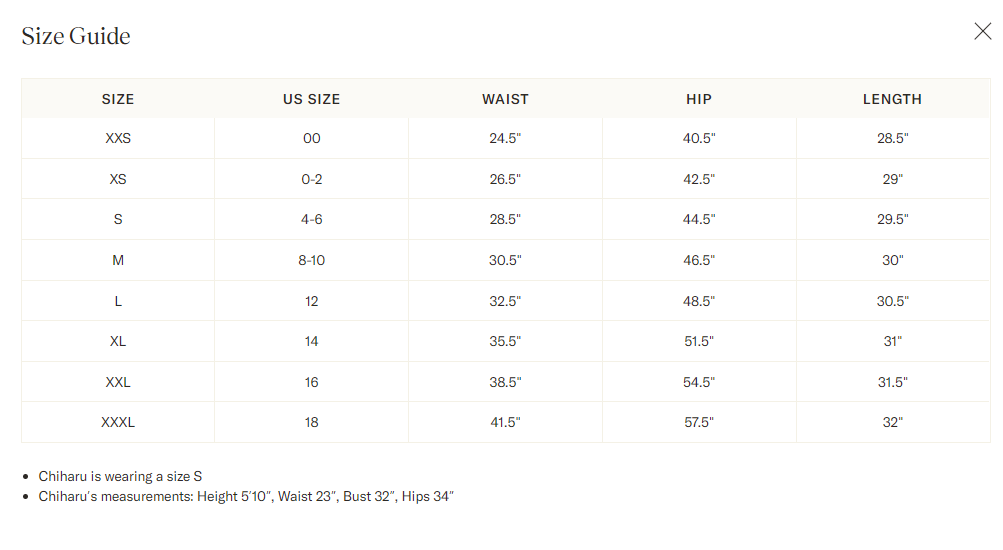The width and height of the screenshot is (1003, 550).
Task: Click US size 8-10 cell
Action: pos(311,260)
